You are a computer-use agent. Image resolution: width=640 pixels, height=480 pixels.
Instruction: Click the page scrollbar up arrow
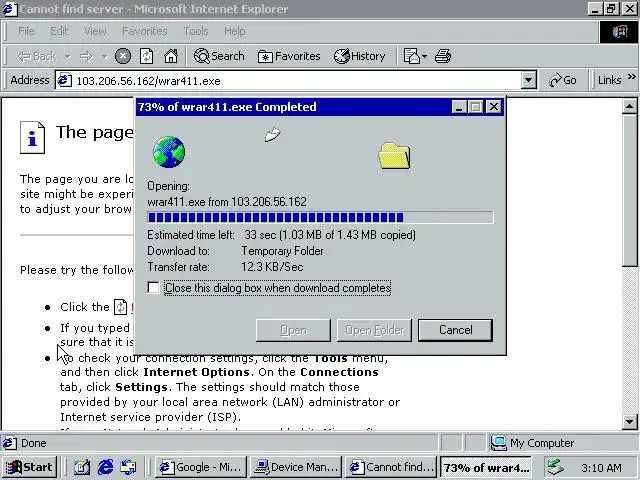(x=629, y=107)
